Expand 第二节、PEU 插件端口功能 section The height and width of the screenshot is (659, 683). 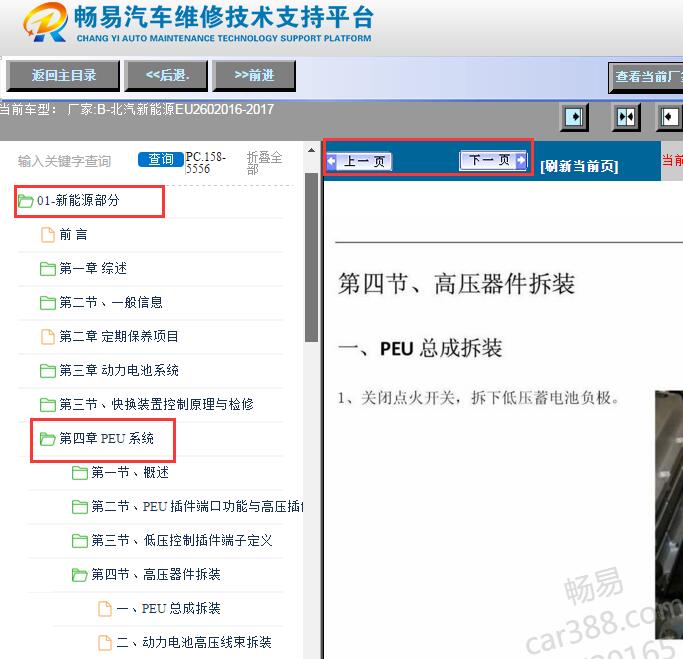point(197,507)
